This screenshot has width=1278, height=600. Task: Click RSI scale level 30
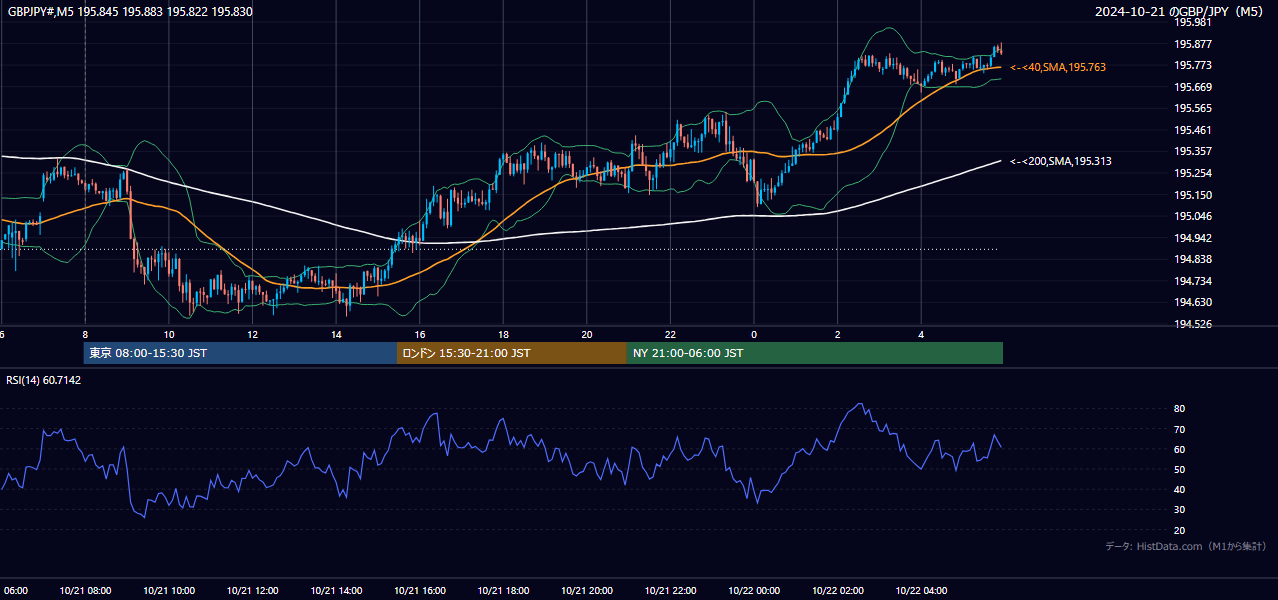(x=1179, y=510)
